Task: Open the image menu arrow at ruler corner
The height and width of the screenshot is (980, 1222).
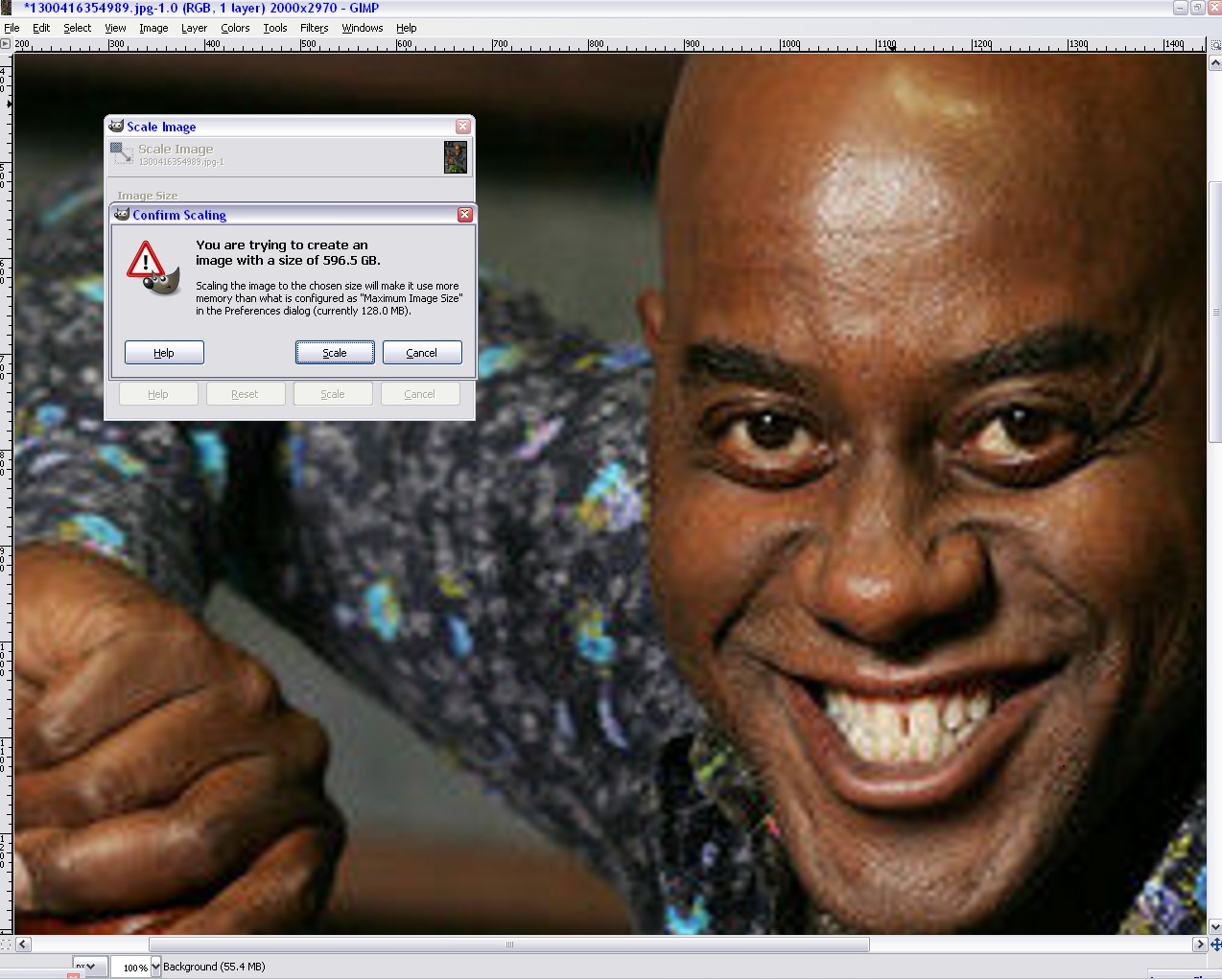Action: pos(6,44)
